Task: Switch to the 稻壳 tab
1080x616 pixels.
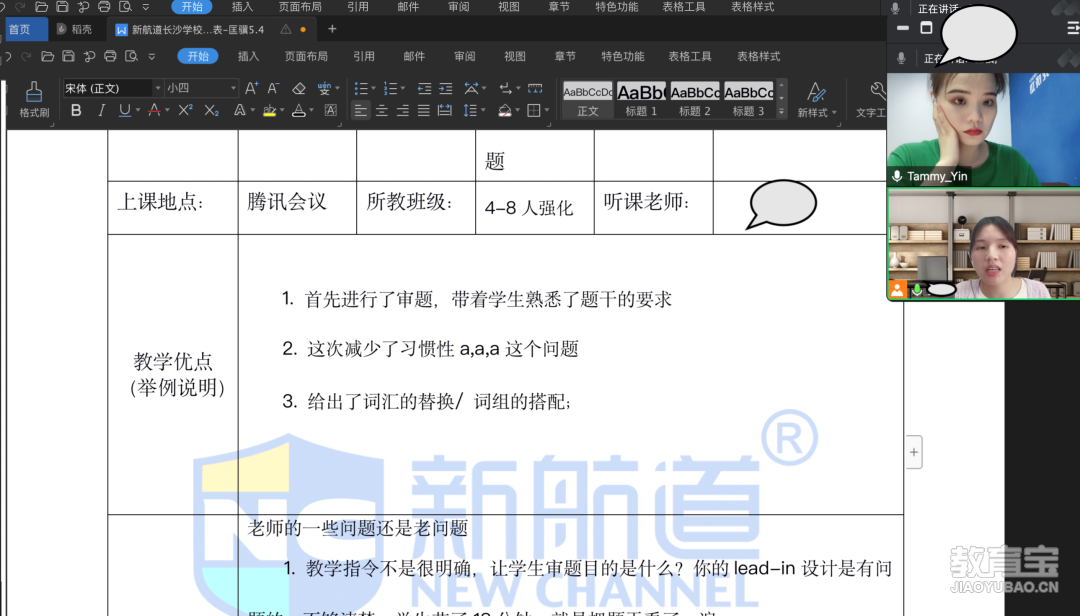Action: coord(74,29)
